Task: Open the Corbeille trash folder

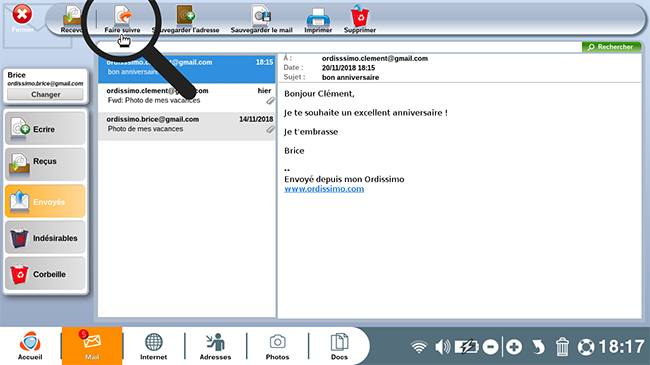Action: point(45,274)
